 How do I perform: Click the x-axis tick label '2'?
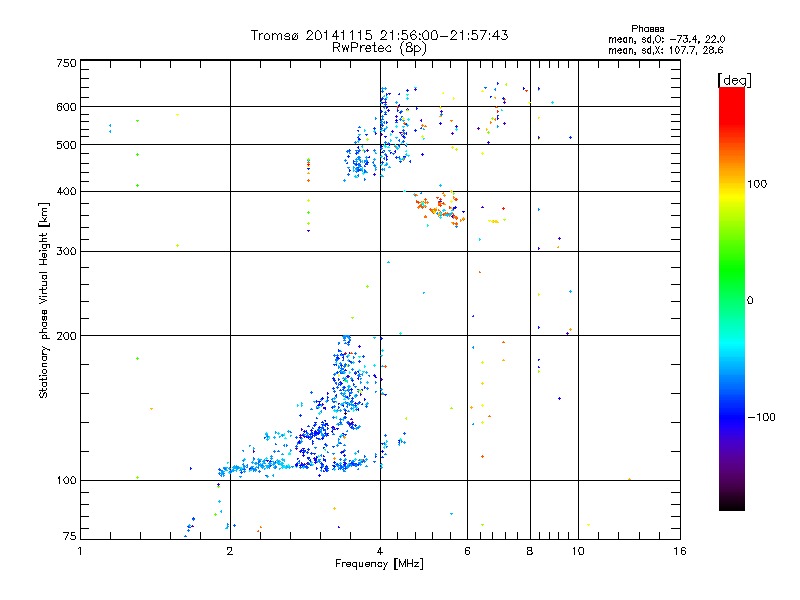pyautogui.click(x=230, y=551)
